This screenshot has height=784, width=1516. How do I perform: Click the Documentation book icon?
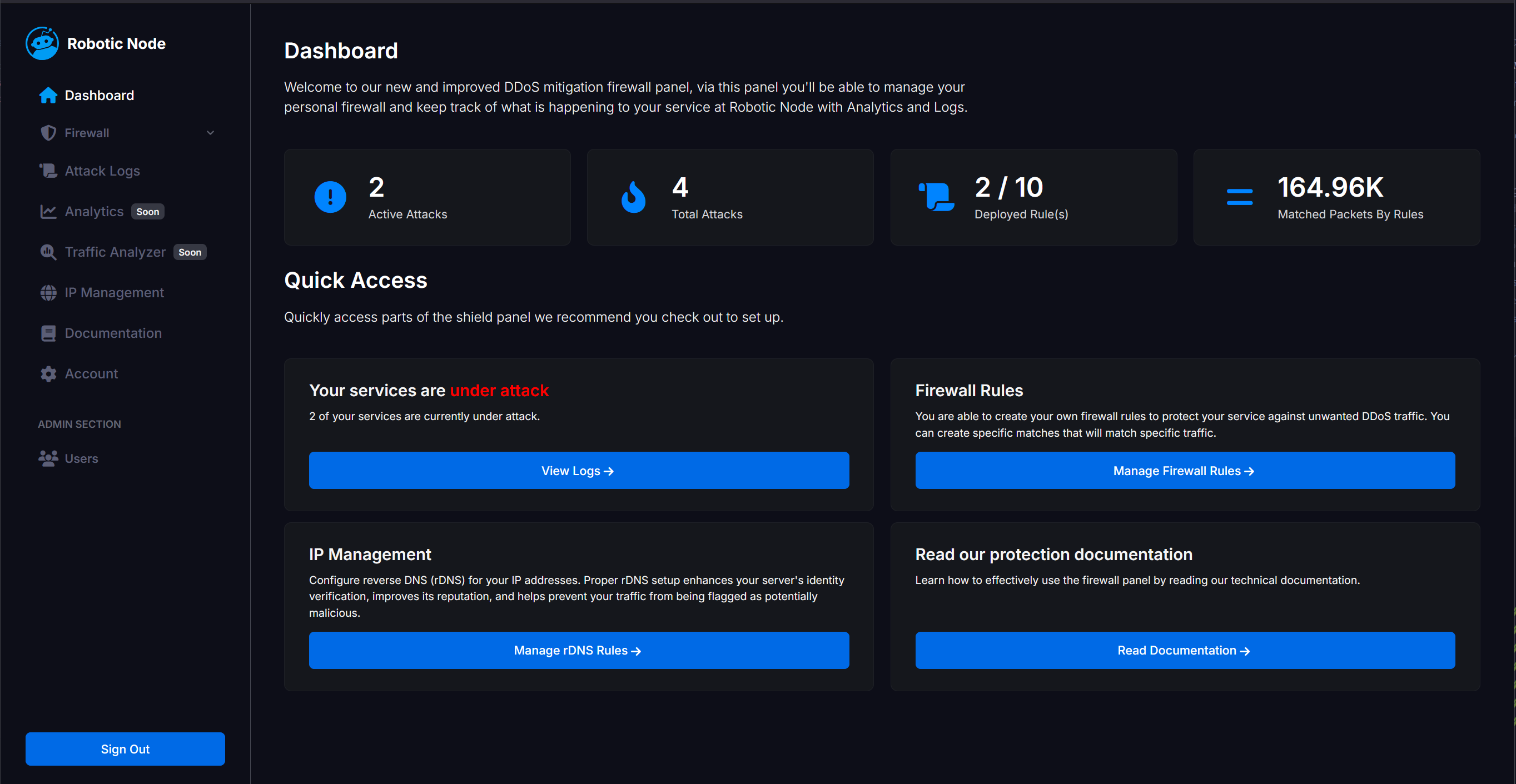pyautogui.click(x=48, y=333)
